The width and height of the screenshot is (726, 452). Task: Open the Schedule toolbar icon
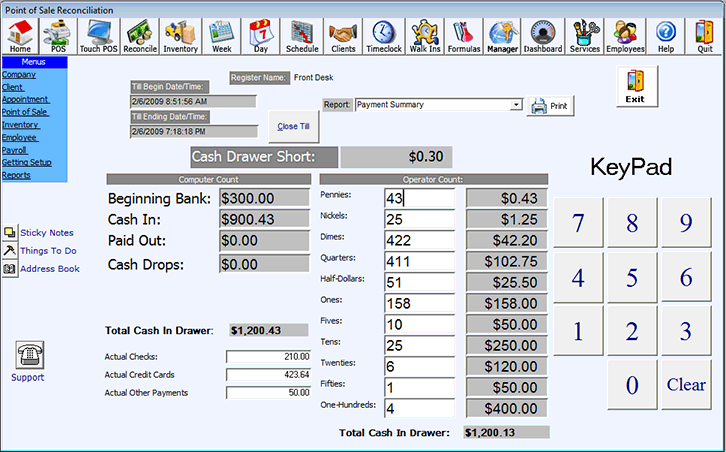pos(302,36)
